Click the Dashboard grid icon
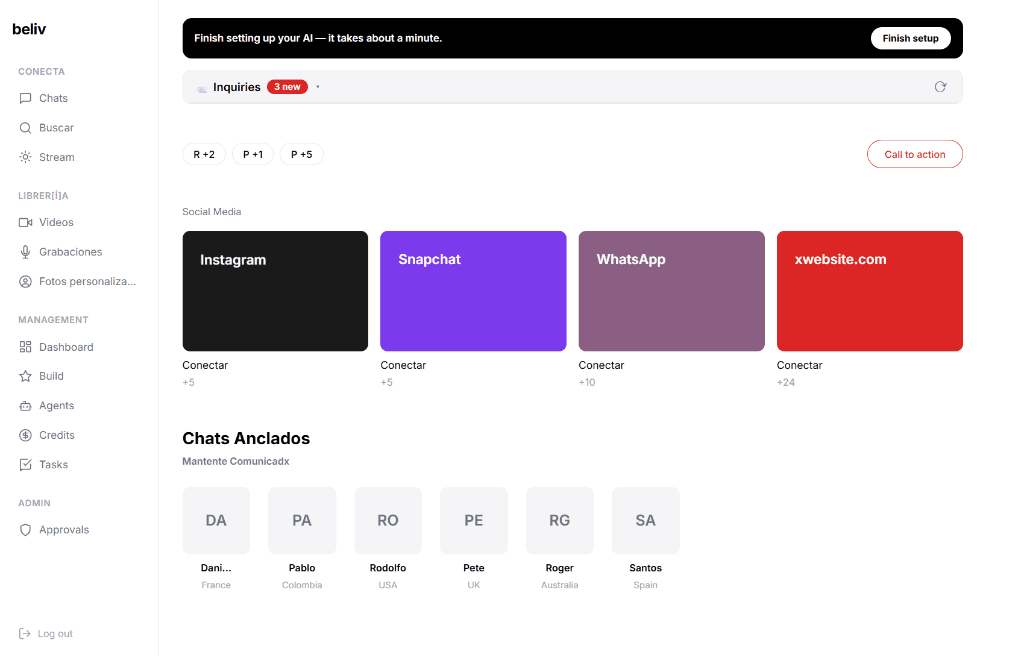This screenshot has height=656, width=1024. 25,347
